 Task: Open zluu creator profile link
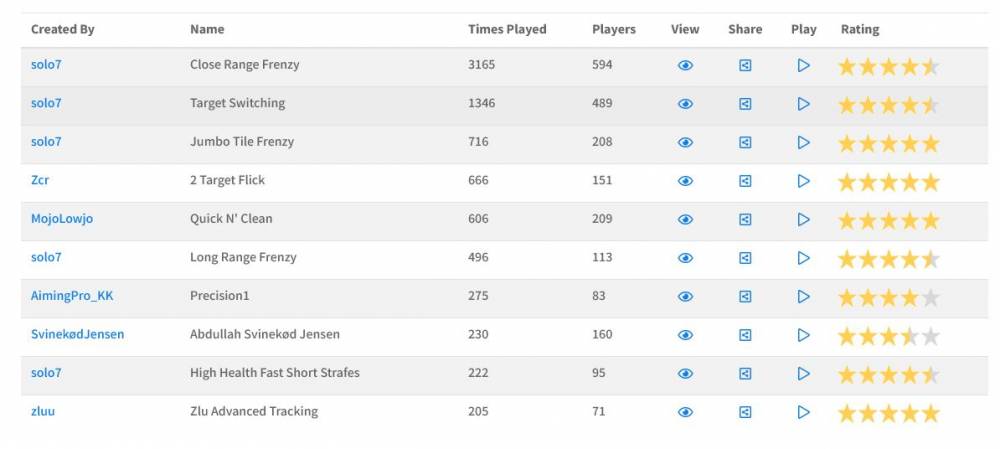pos(43,411)
